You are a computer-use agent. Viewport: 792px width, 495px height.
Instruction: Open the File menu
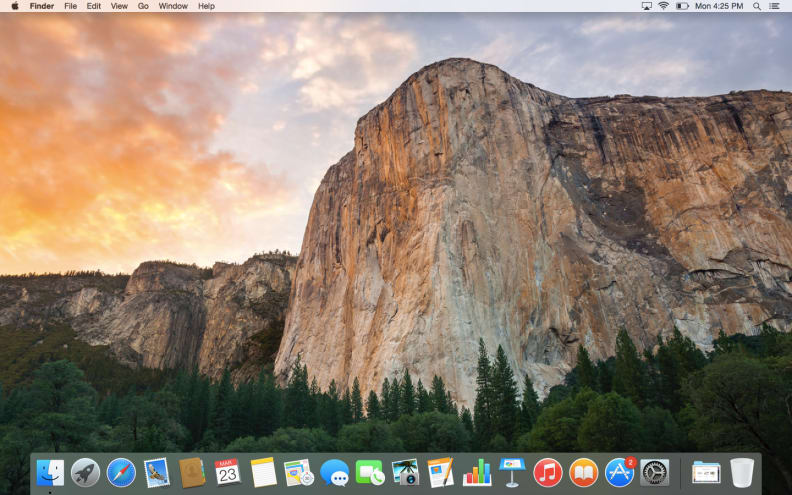click(71, 6)
